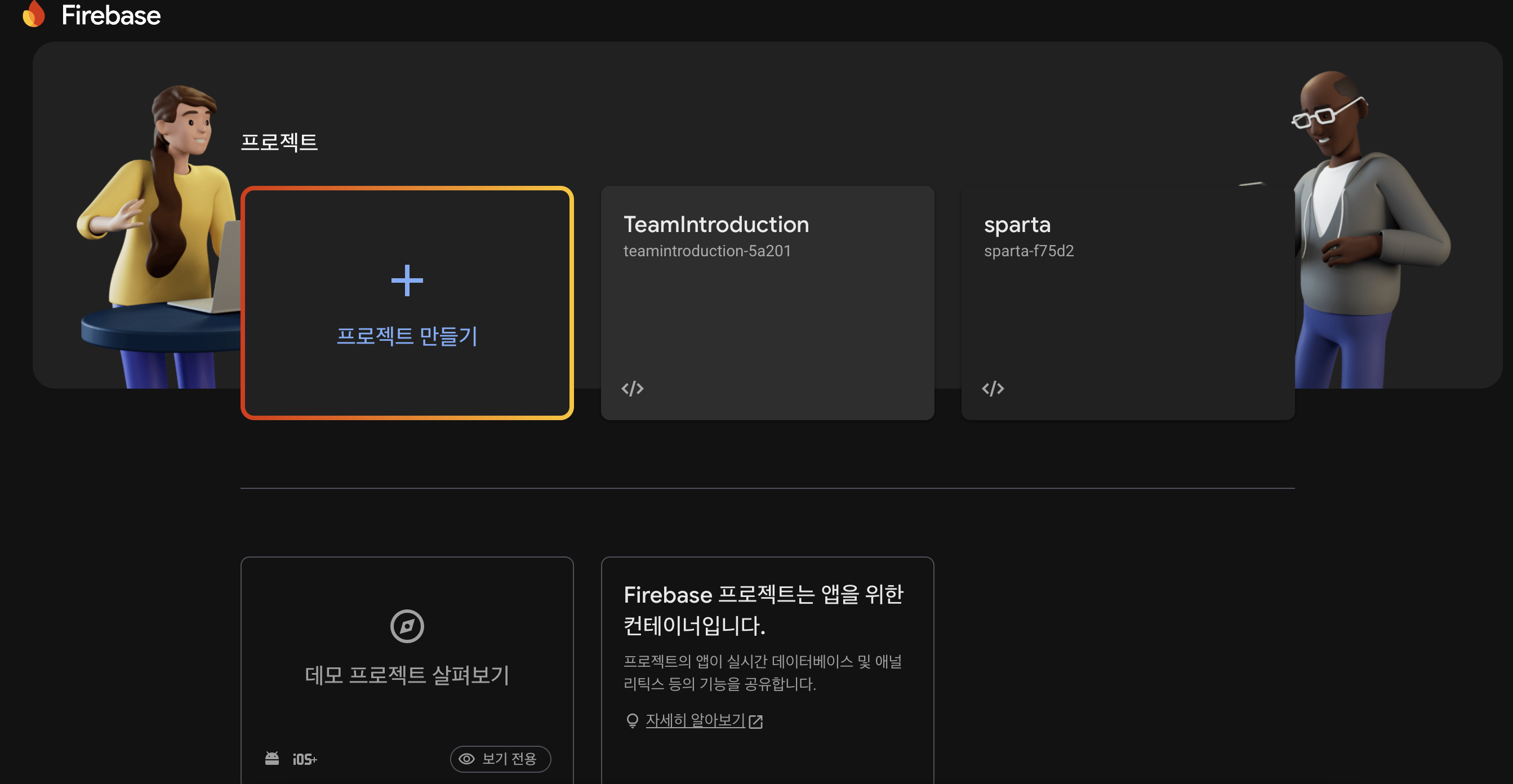Click web app icon in sparta card
The width and height of the screenshot is (1513, 784).
tap(993, 389)
